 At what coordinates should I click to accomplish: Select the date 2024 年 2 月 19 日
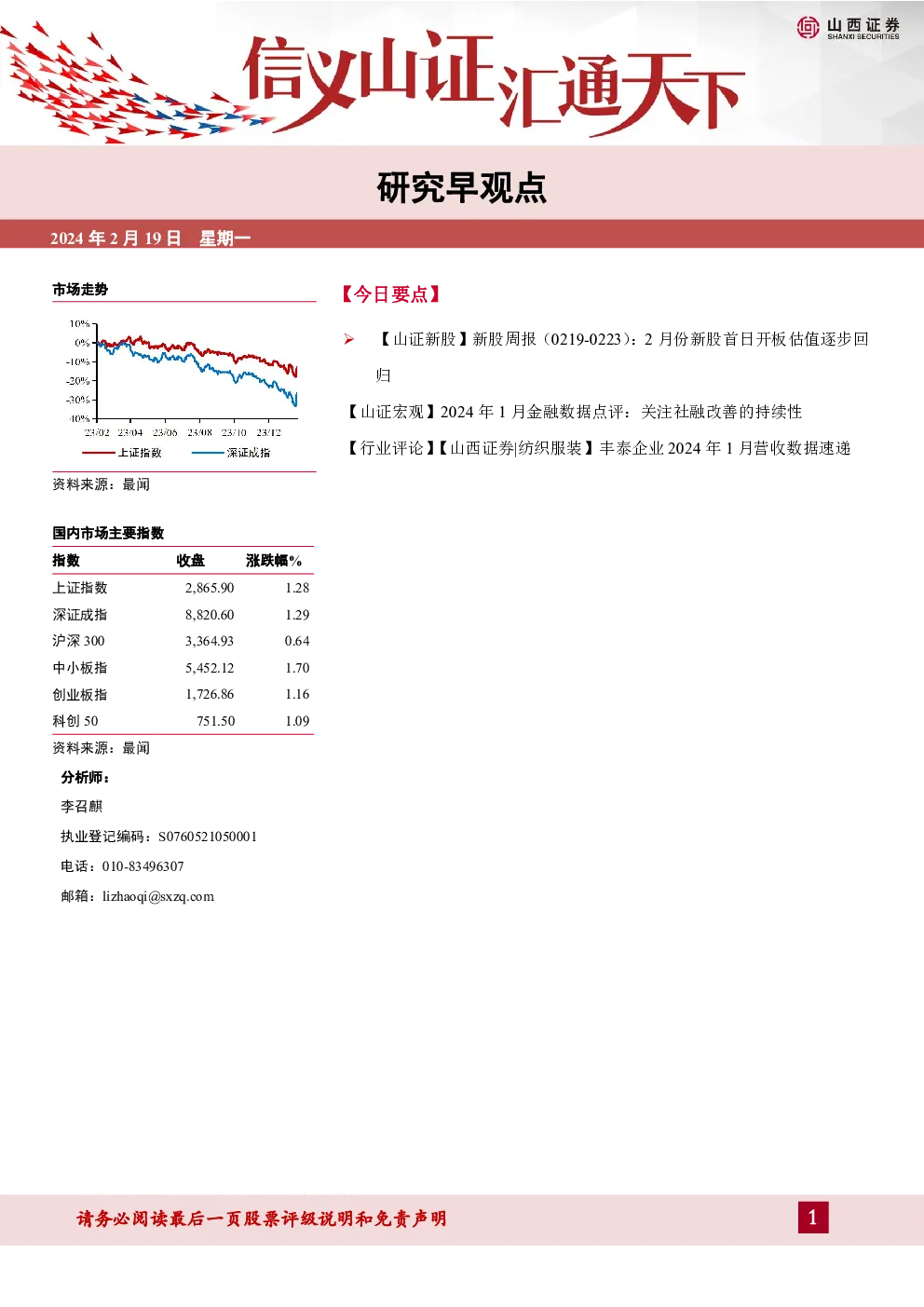click(x=115, y=238)
